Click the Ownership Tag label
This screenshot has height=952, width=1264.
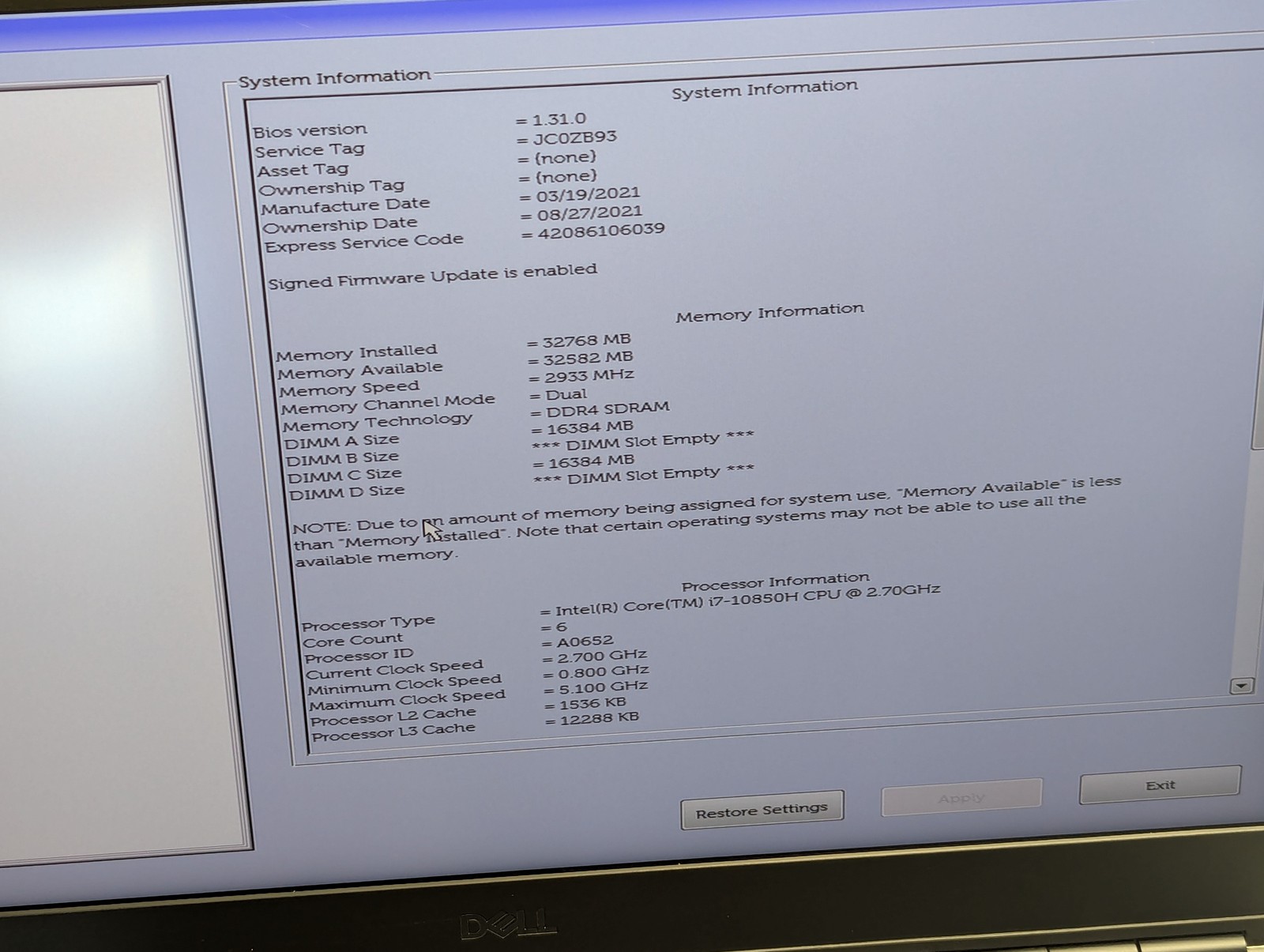(x=332, y=188)
